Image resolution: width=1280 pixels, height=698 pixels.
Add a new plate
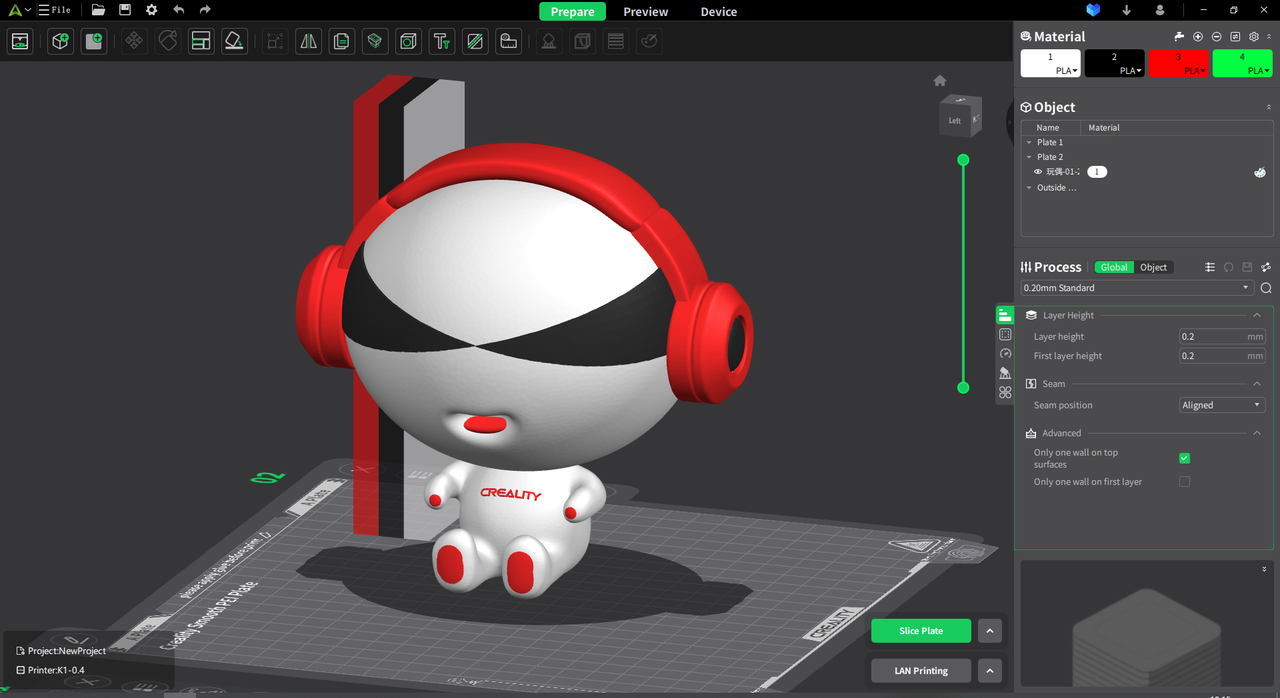point(94,42)
